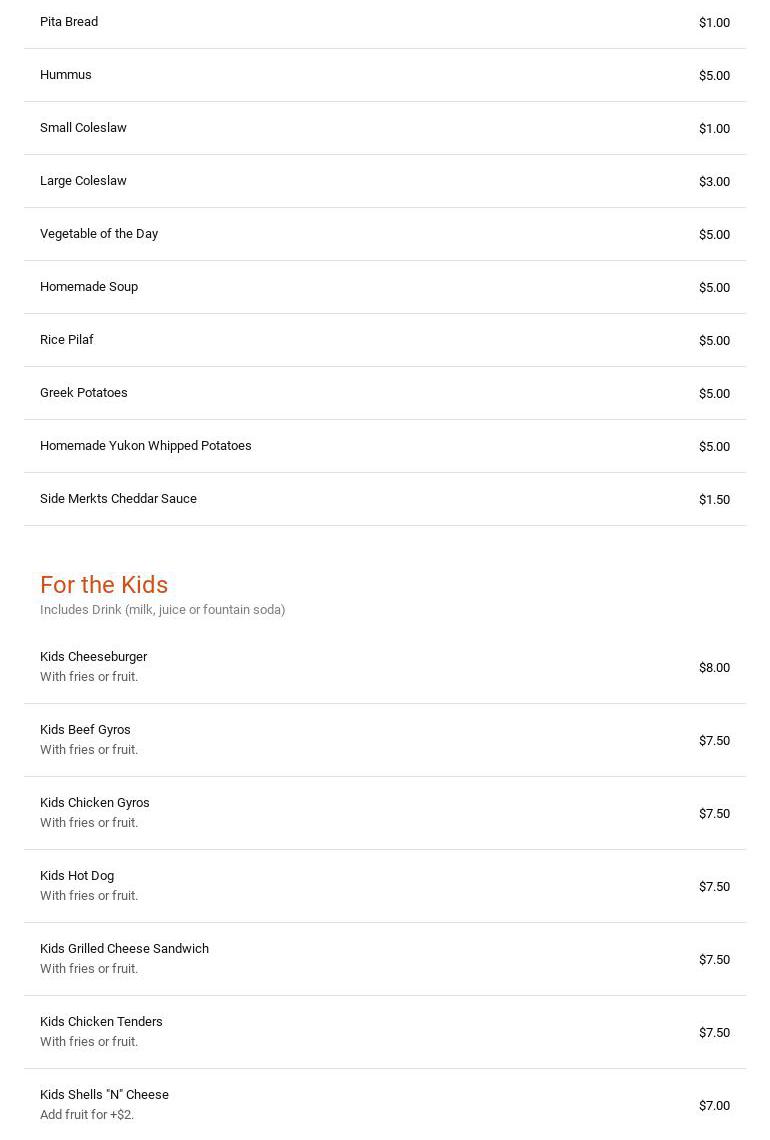Open Homemade Yukon Whipped Potatoes
Screen dimensions: 770x1140
pos(146,446)
